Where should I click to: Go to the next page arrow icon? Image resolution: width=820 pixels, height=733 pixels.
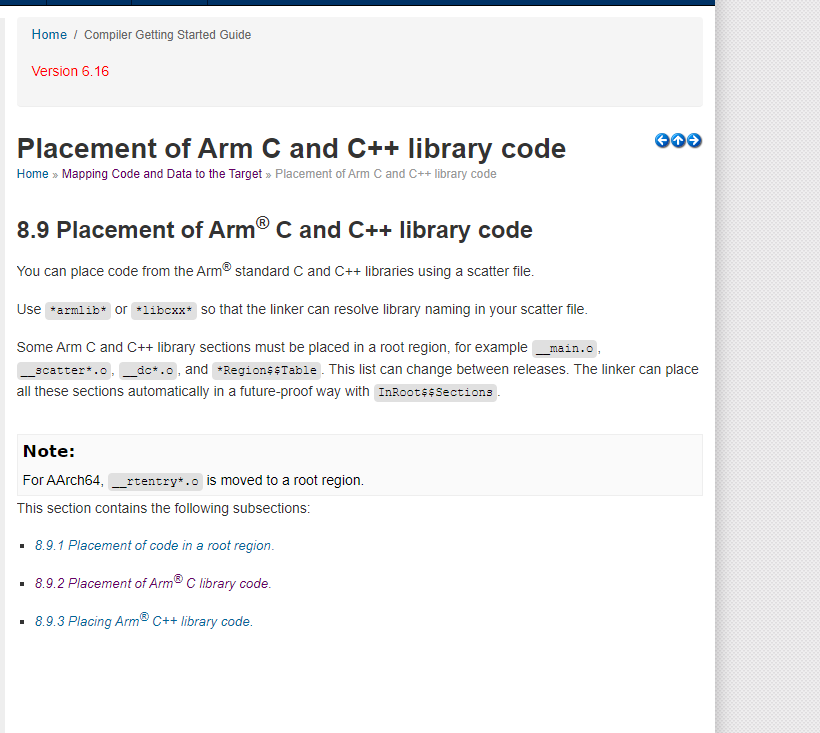click(694, 140)
